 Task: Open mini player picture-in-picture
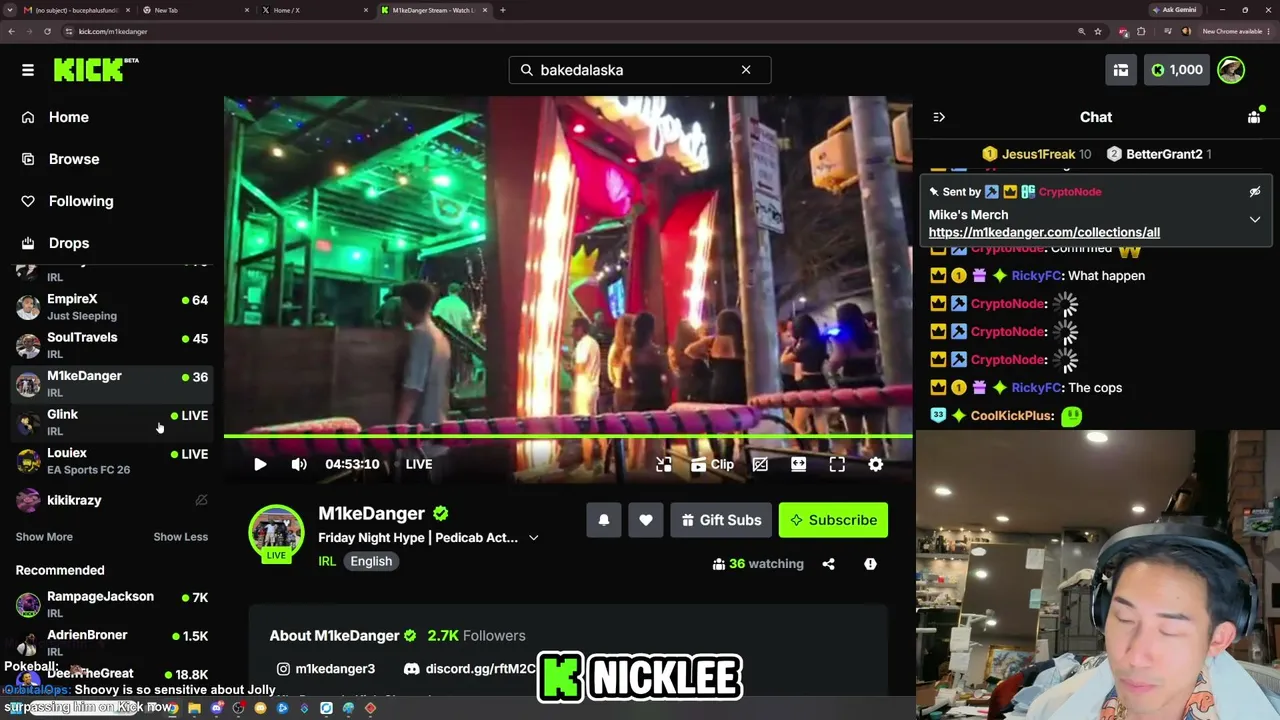coord(664,464)
